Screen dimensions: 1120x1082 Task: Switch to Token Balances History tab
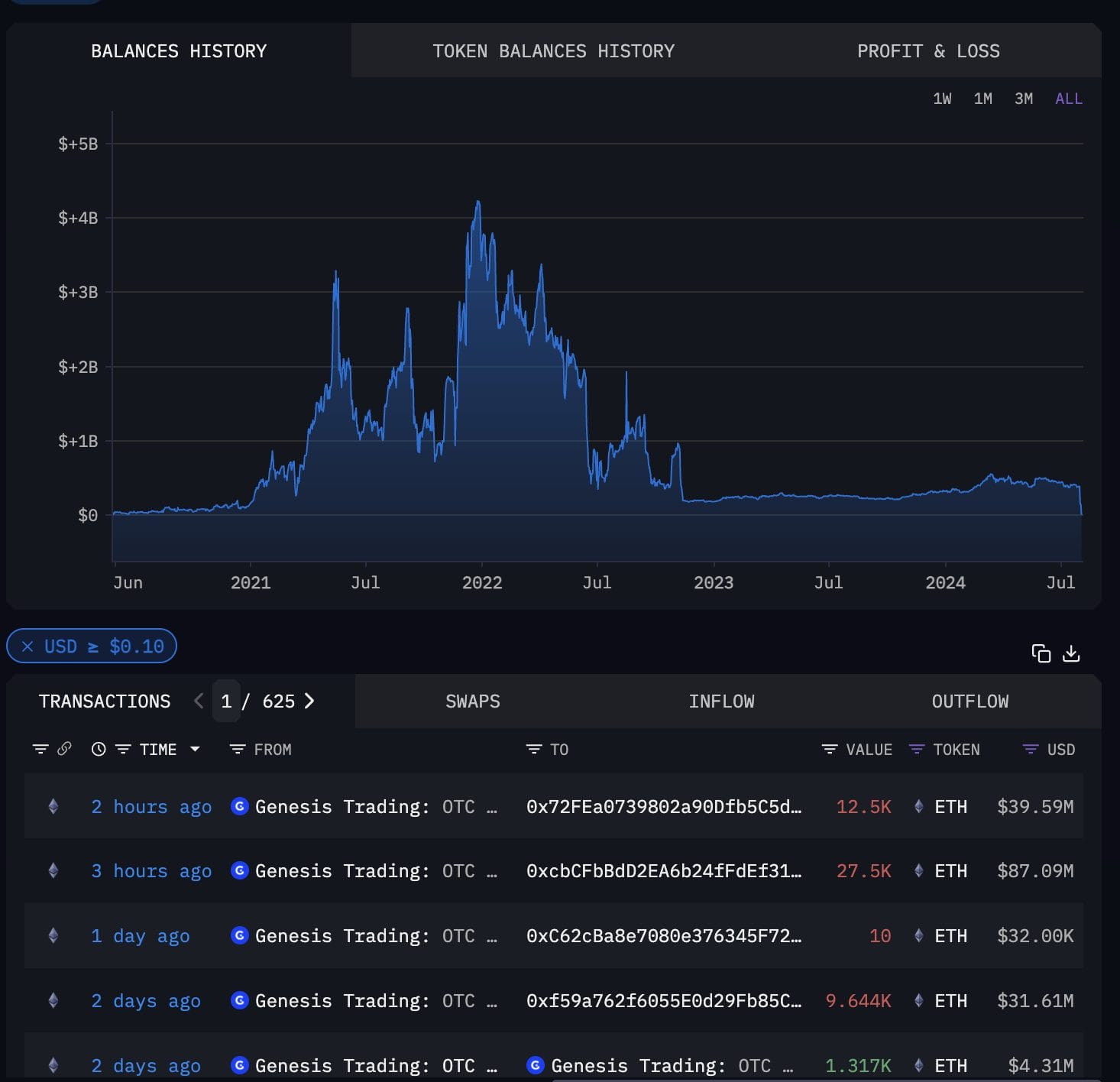[x=553, y=51]
